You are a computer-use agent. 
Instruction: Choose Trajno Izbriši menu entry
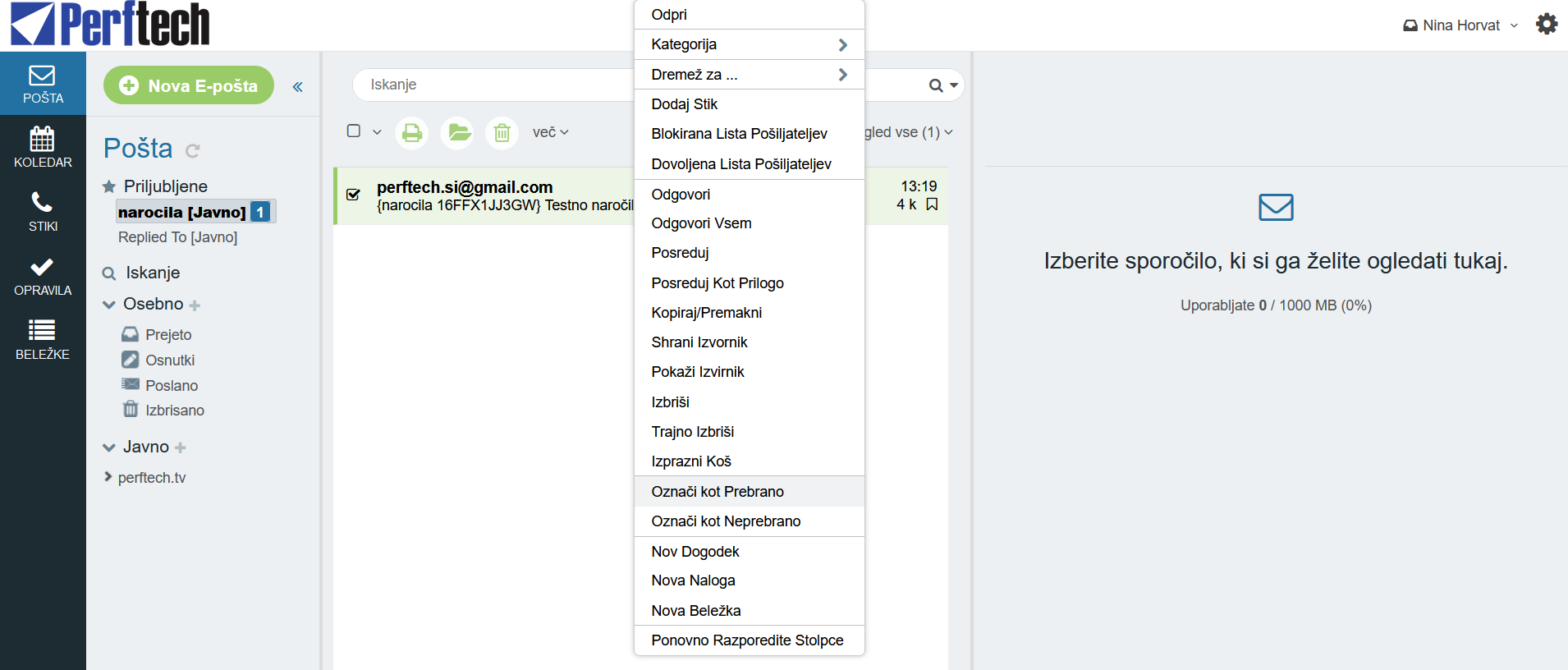coord(750,432)
